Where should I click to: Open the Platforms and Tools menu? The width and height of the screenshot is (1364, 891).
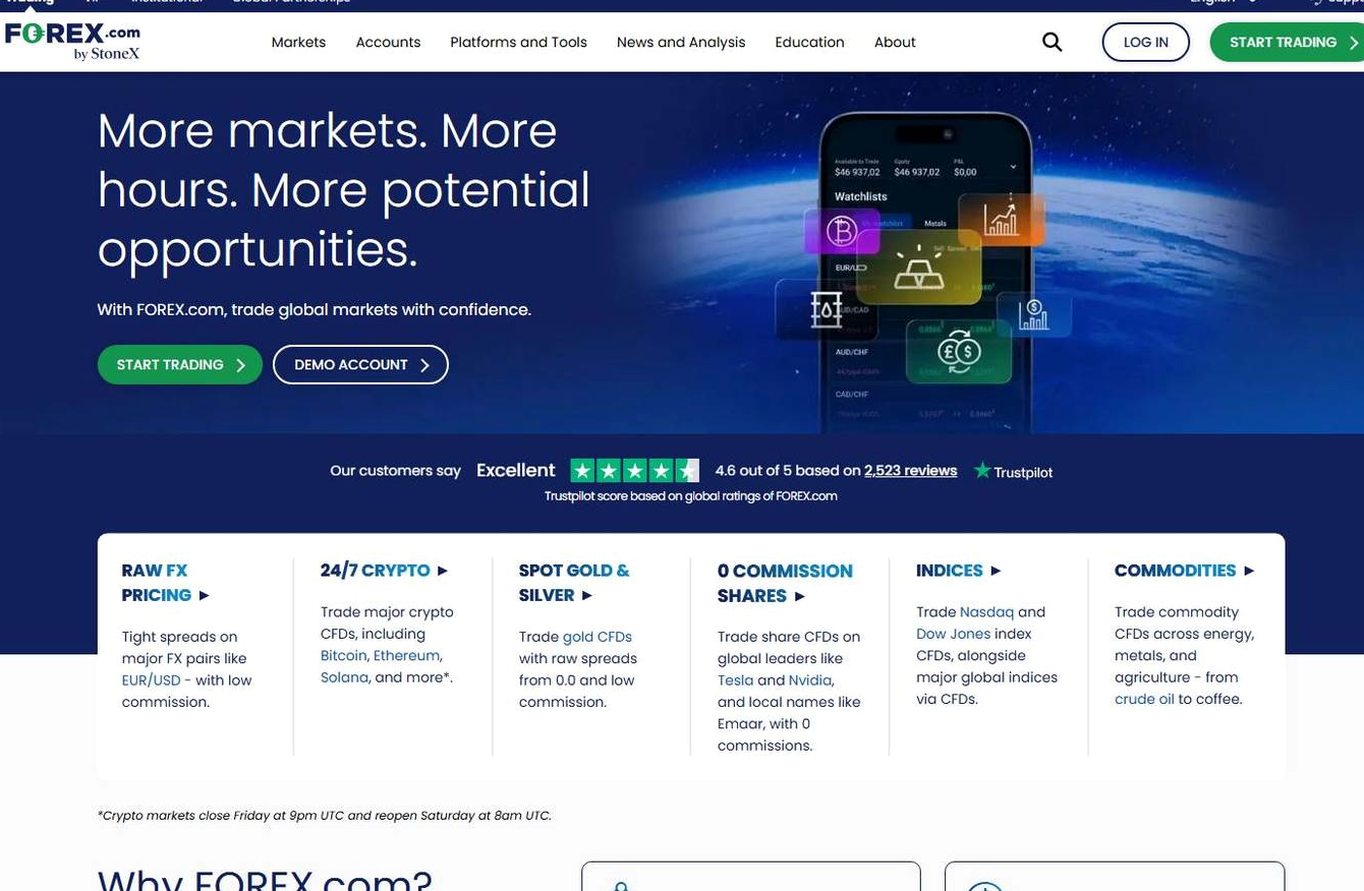[518, 42]
